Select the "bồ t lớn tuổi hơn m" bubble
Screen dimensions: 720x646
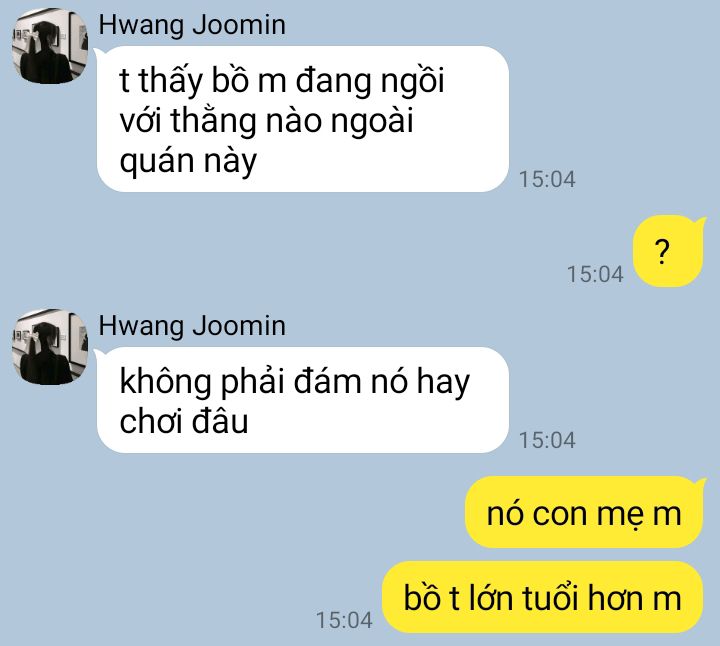pyautogui.click(x=542, y=597)
